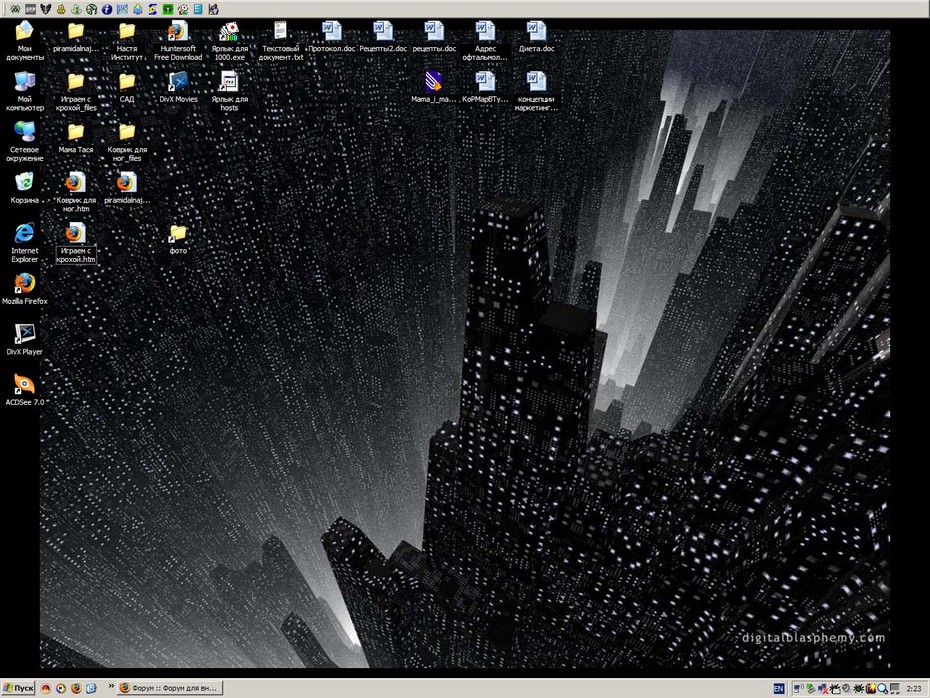Launch Firefox from the Quick Launch bar
This screenshot has height=698, width=930.
[76, 688]
